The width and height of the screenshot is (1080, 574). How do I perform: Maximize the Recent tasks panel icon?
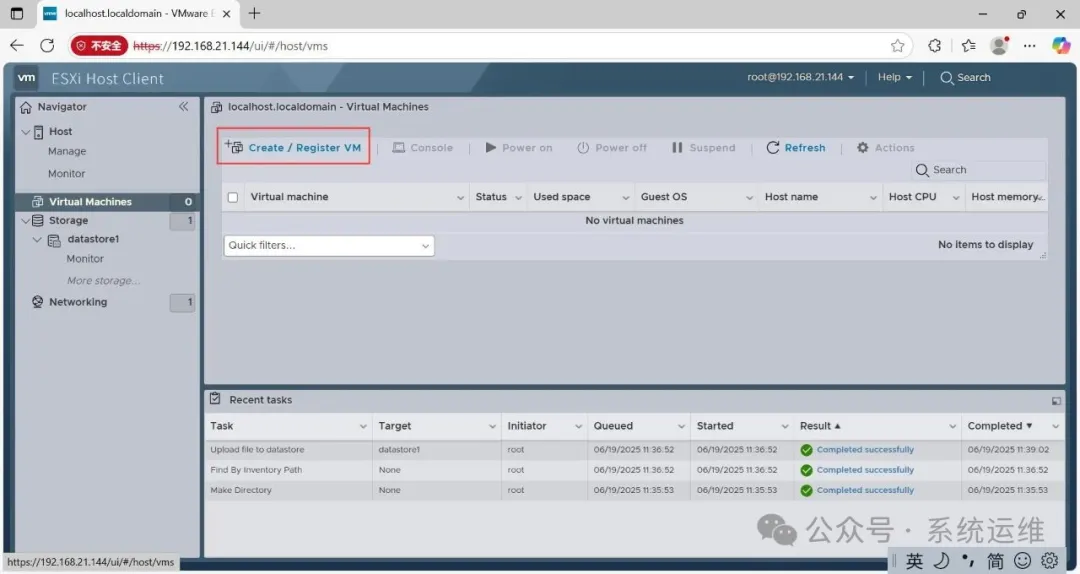[x=1056, y=400]
